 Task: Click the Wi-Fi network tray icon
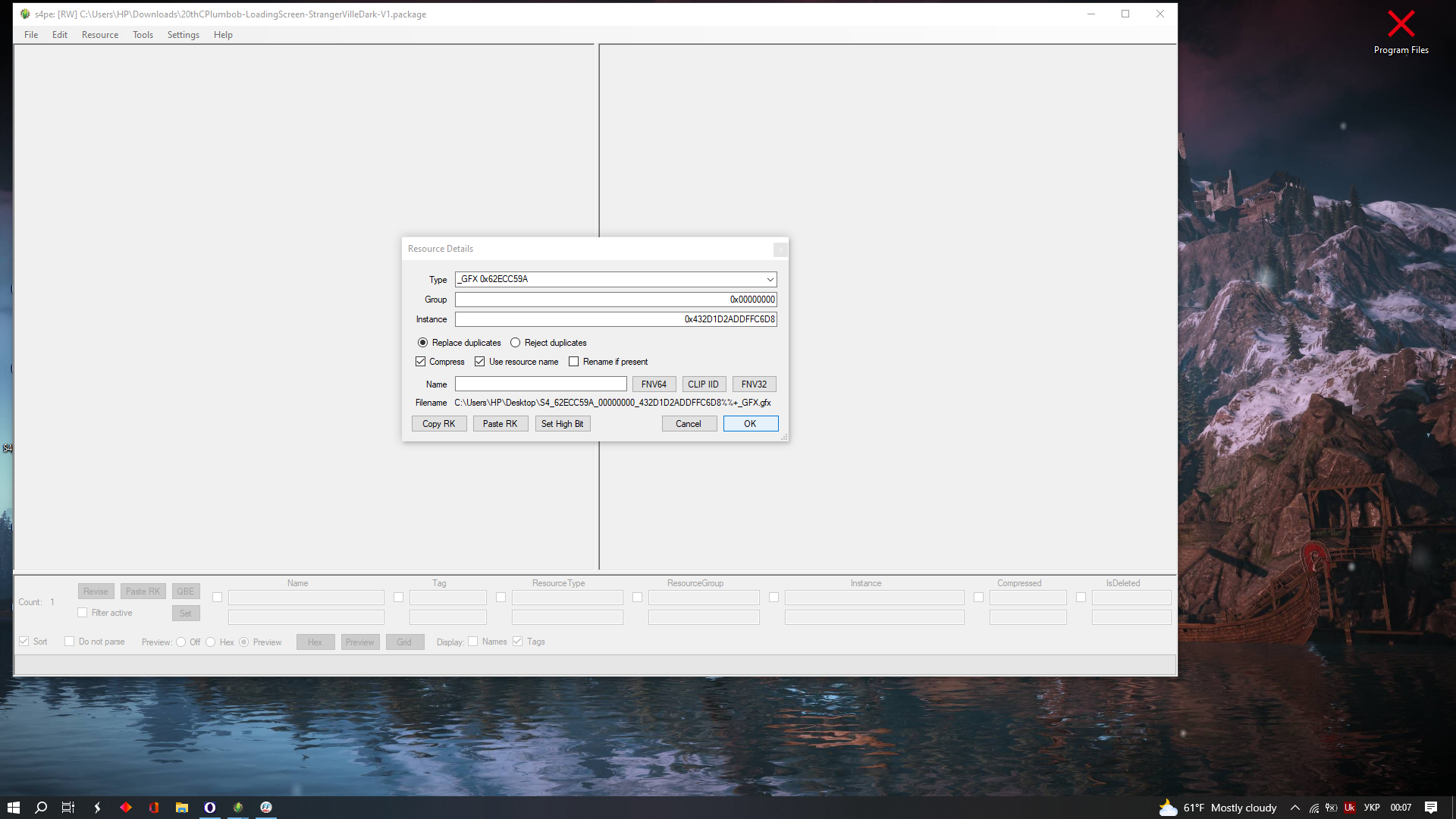tap(1314, 808)
